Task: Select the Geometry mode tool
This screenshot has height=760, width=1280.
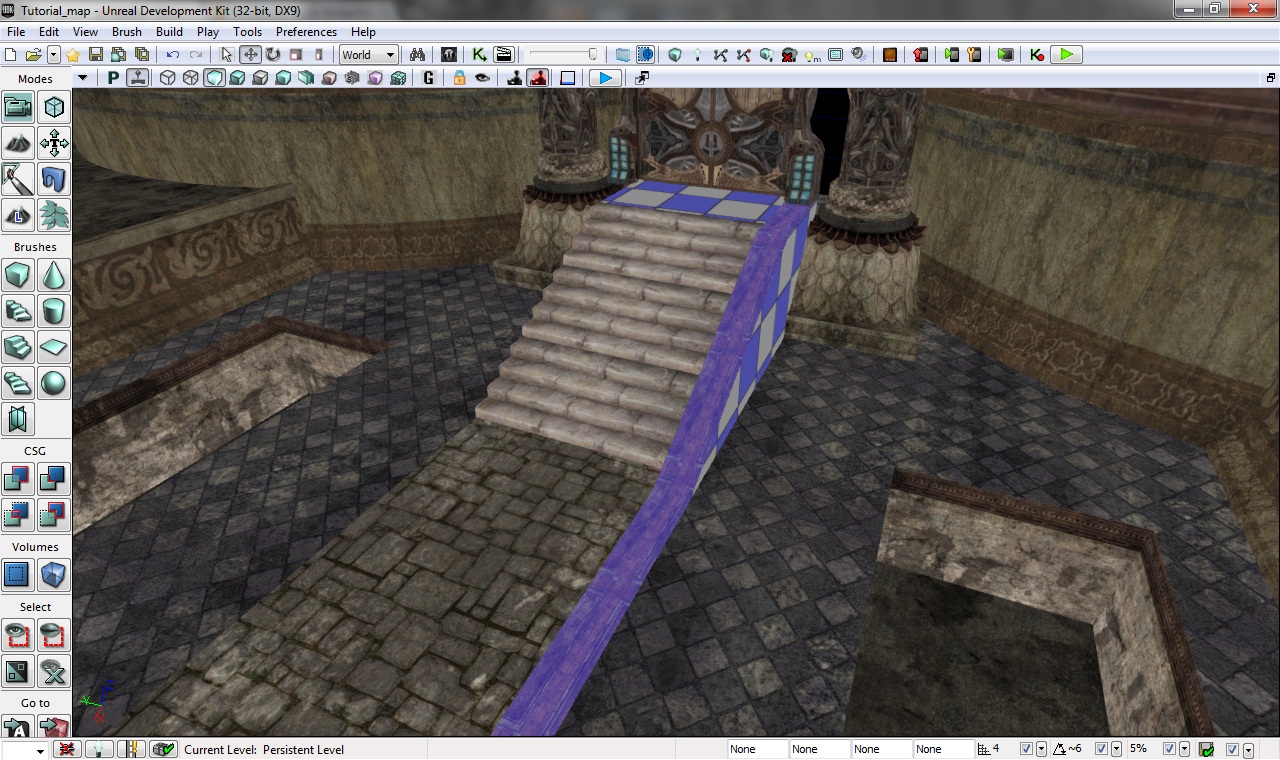Action: (x=54, y=107)
